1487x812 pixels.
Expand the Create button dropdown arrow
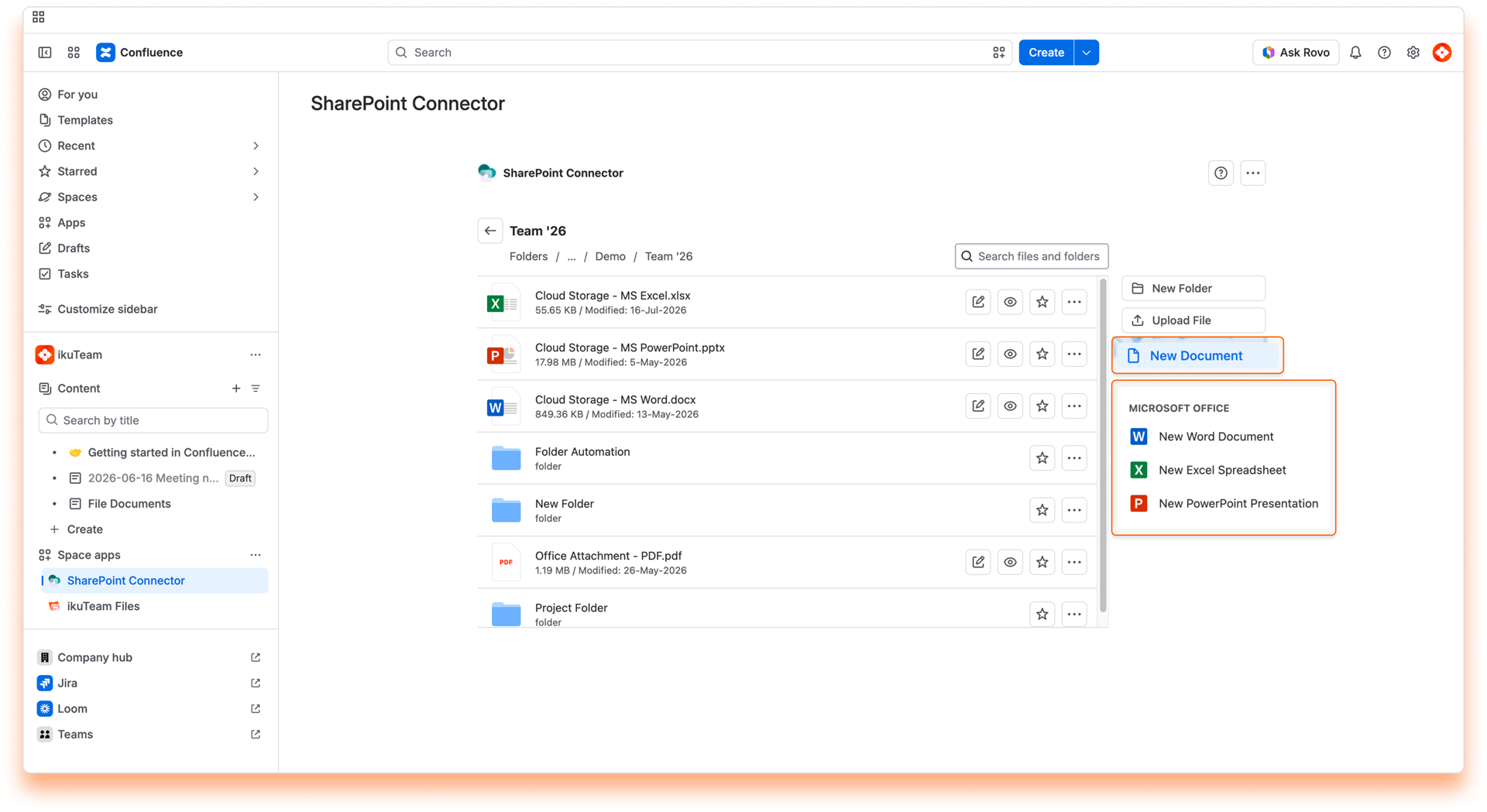(1087, 53)
